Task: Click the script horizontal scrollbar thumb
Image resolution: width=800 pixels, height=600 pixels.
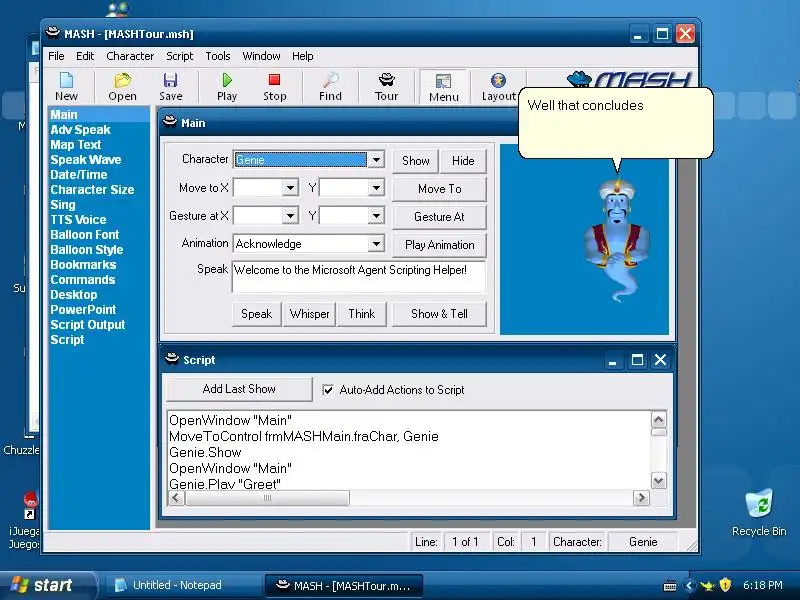Action: click(x=267, y=498)
